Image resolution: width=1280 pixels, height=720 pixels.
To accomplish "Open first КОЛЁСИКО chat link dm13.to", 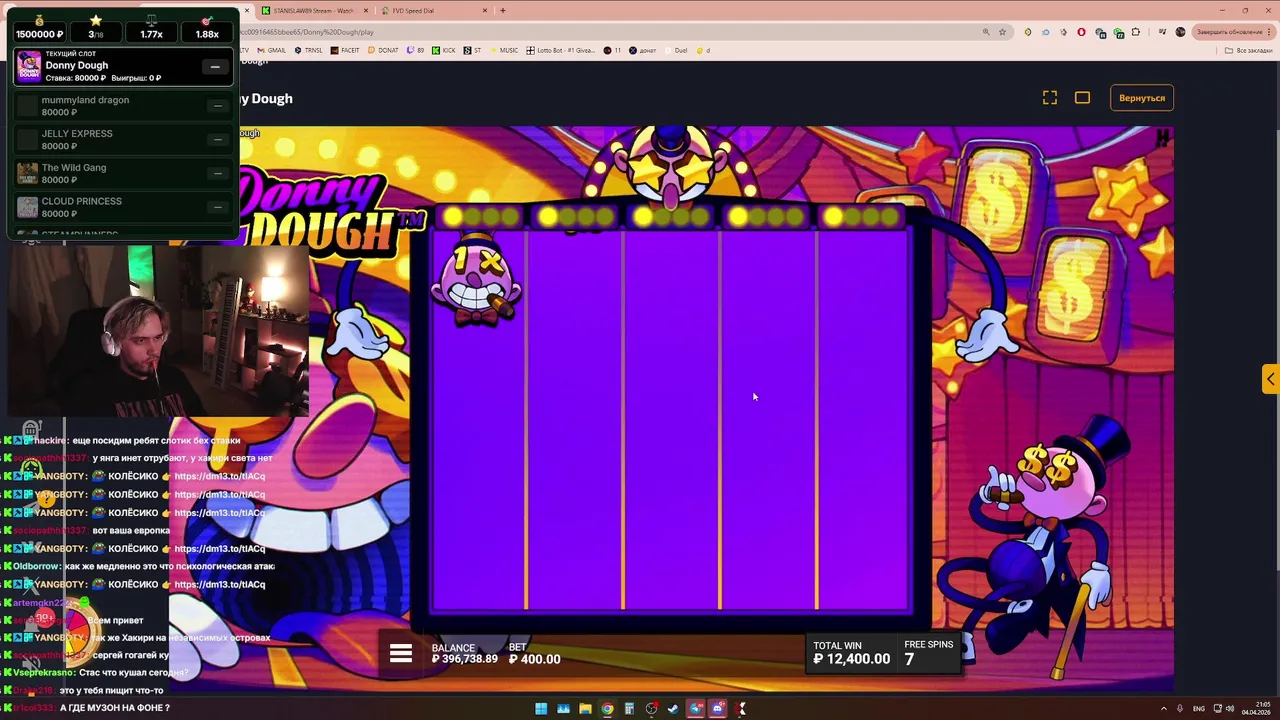I will [219, 476].
